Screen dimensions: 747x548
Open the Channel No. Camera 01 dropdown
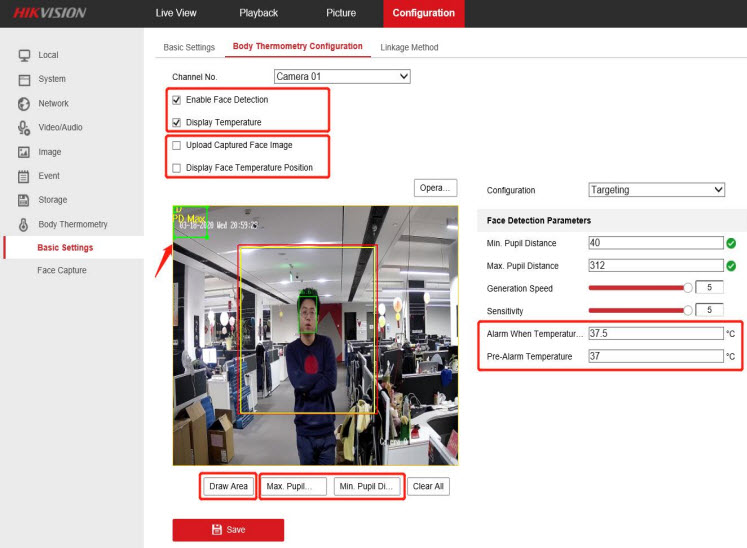(342, 76)
